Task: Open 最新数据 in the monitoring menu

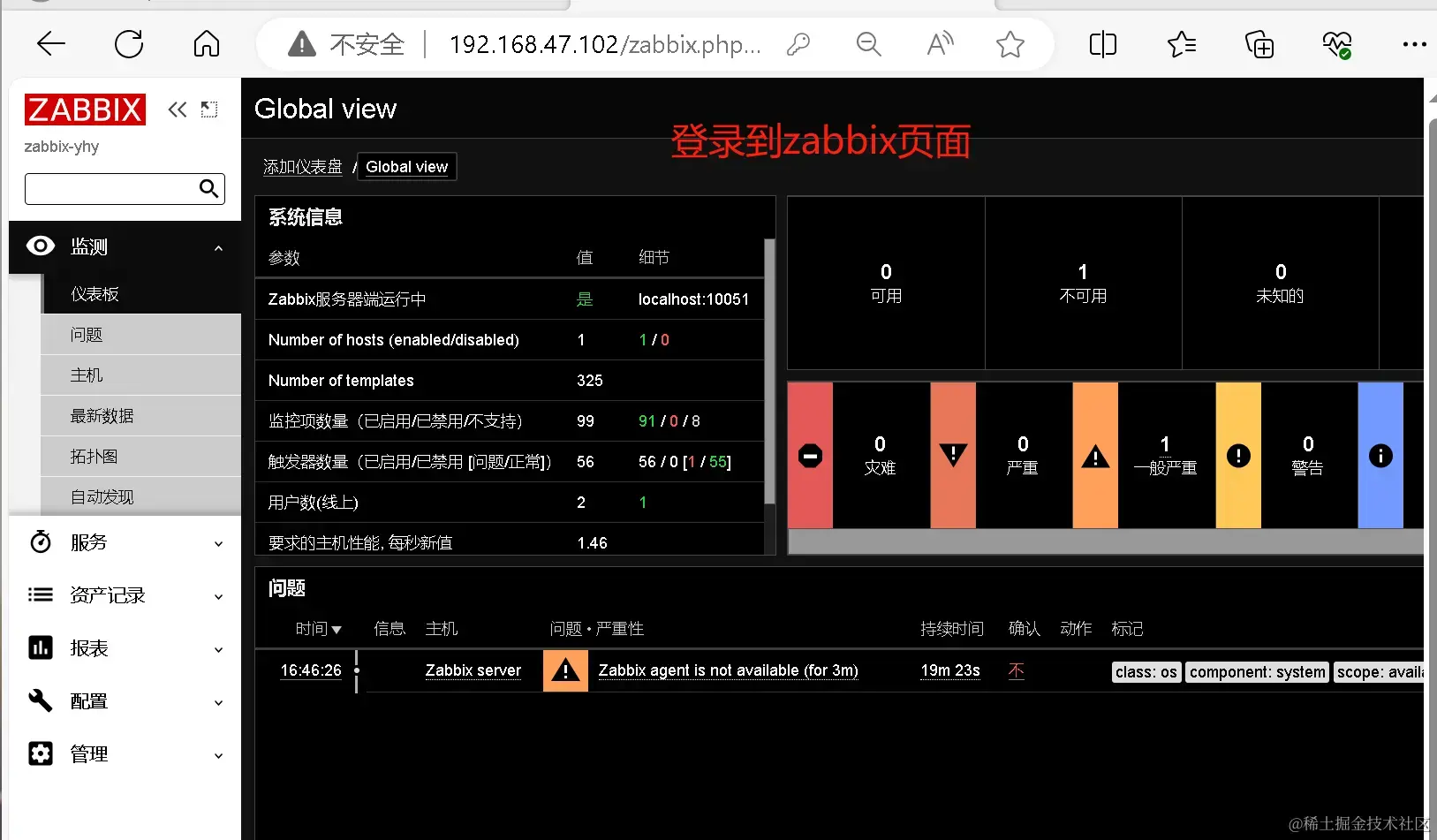Action: (141, 416)
